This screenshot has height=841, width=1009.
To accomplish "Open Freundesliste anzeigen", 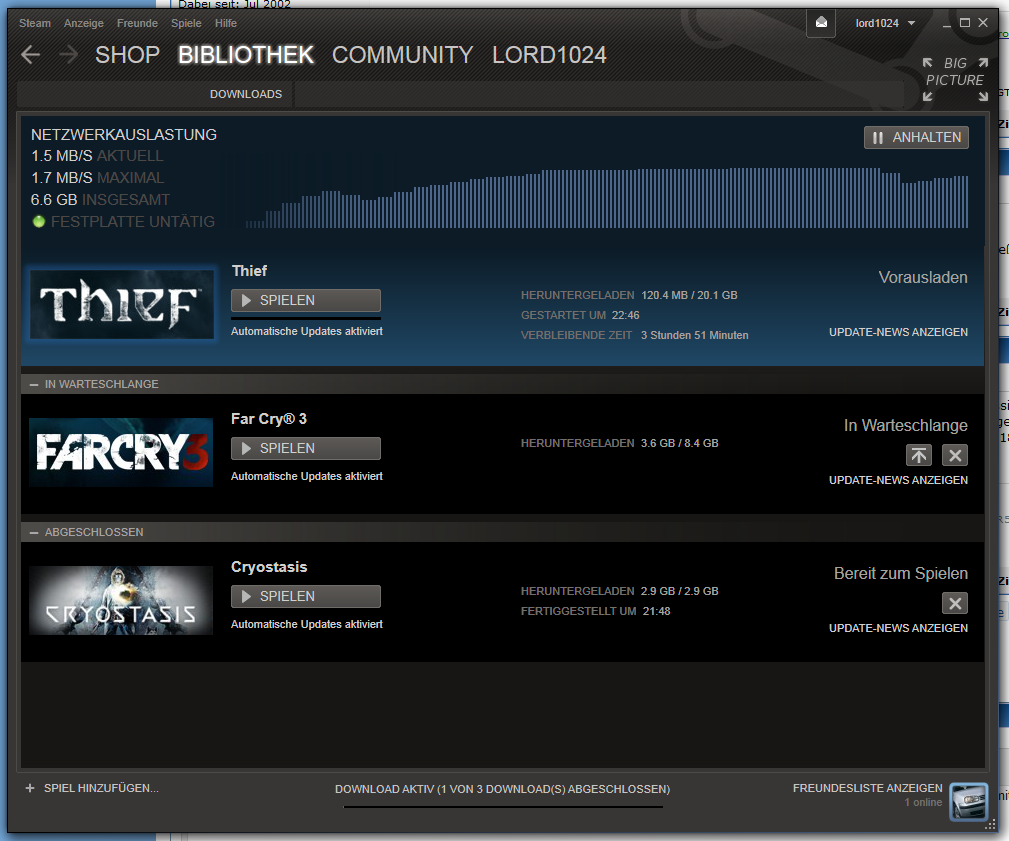I will (x=867, y=788).
